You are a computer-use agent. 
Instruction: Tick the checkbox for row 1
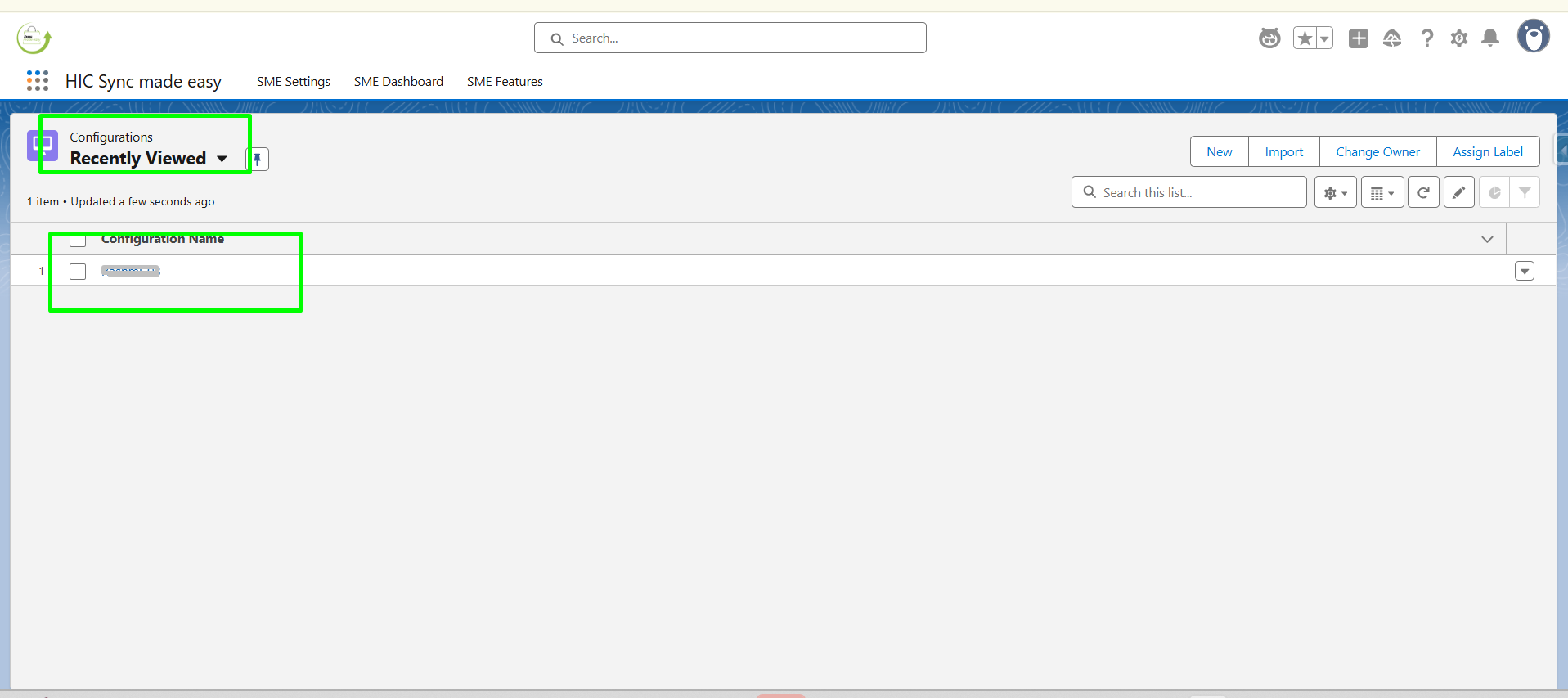78,271
